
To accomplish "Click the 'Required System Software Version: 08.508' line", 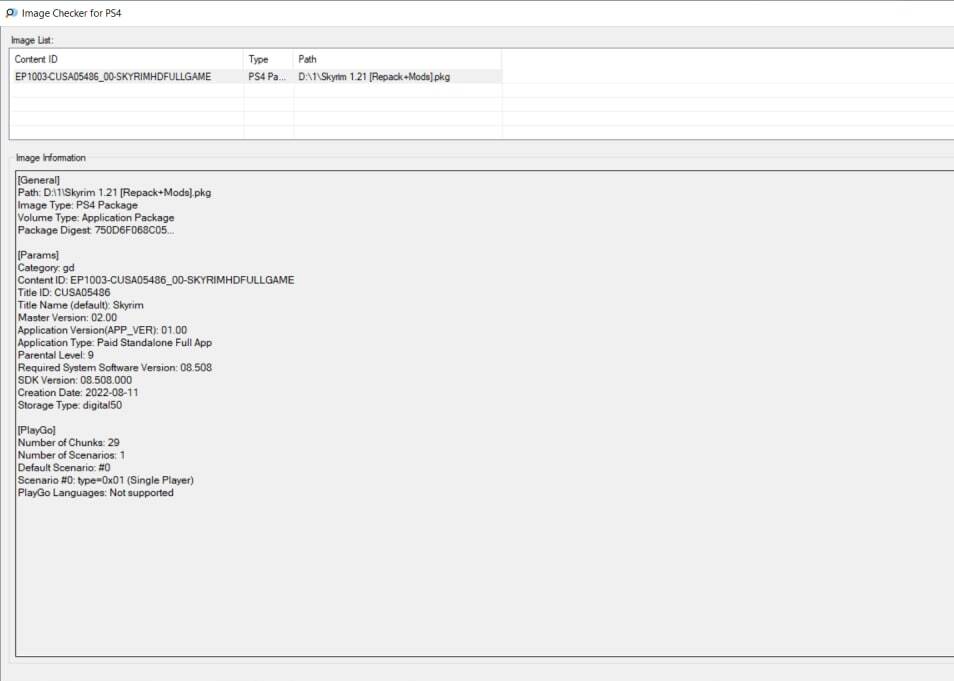I will (114, 368).
